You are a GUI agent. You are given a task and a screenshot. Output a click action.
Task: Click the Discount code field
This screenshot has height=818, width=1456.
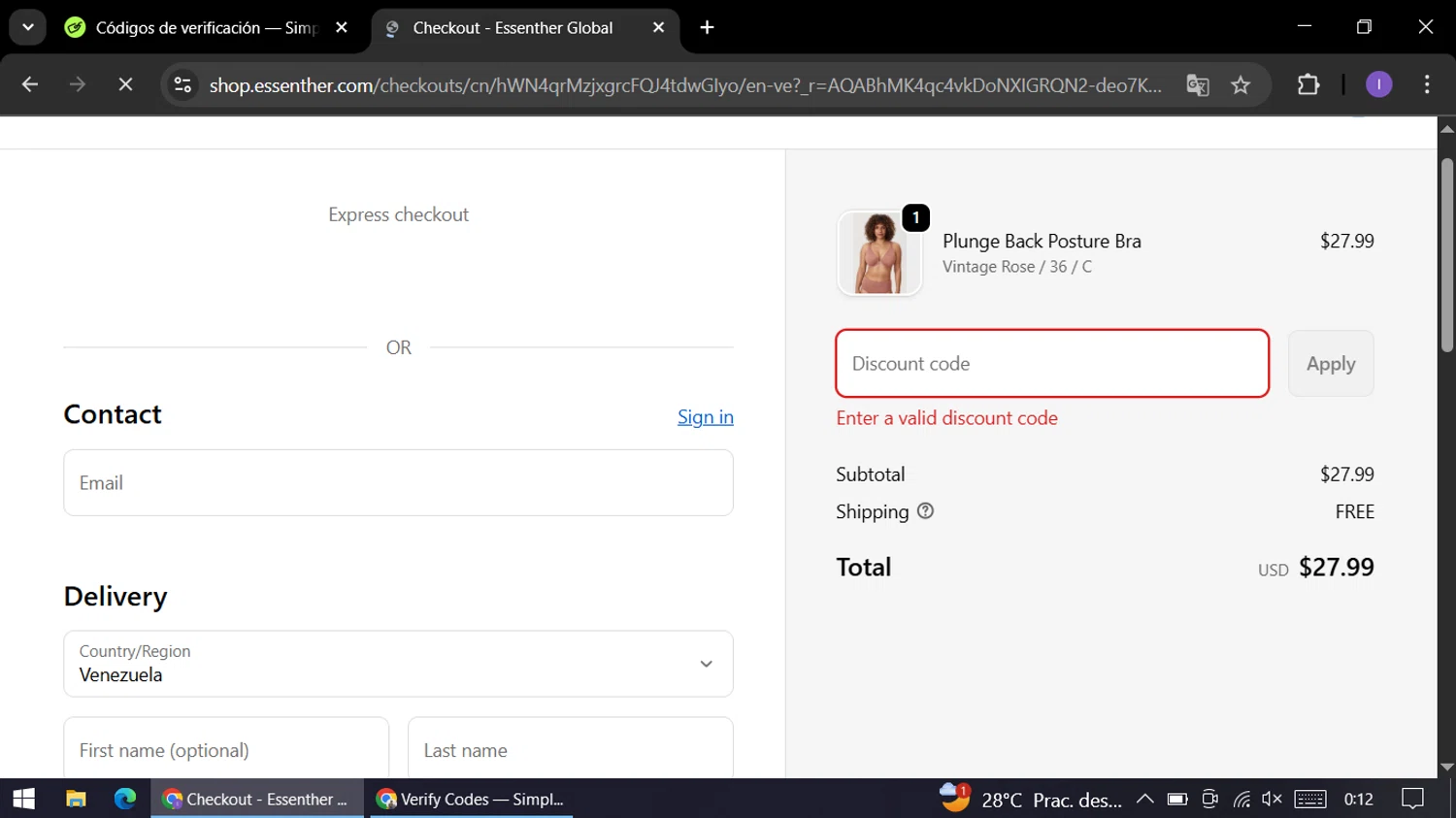pos(1052,364)
